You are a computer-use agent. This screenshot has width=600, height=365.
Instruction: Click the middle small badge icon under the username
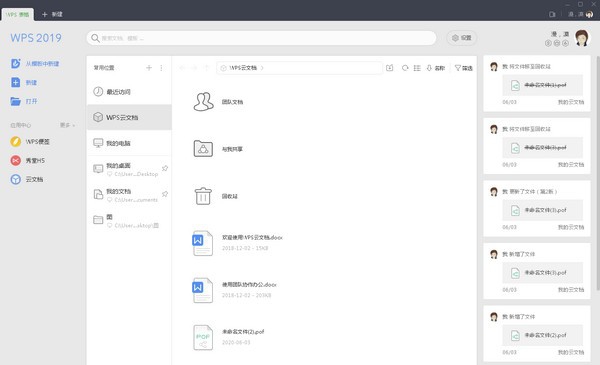click(x=557, y=43)
